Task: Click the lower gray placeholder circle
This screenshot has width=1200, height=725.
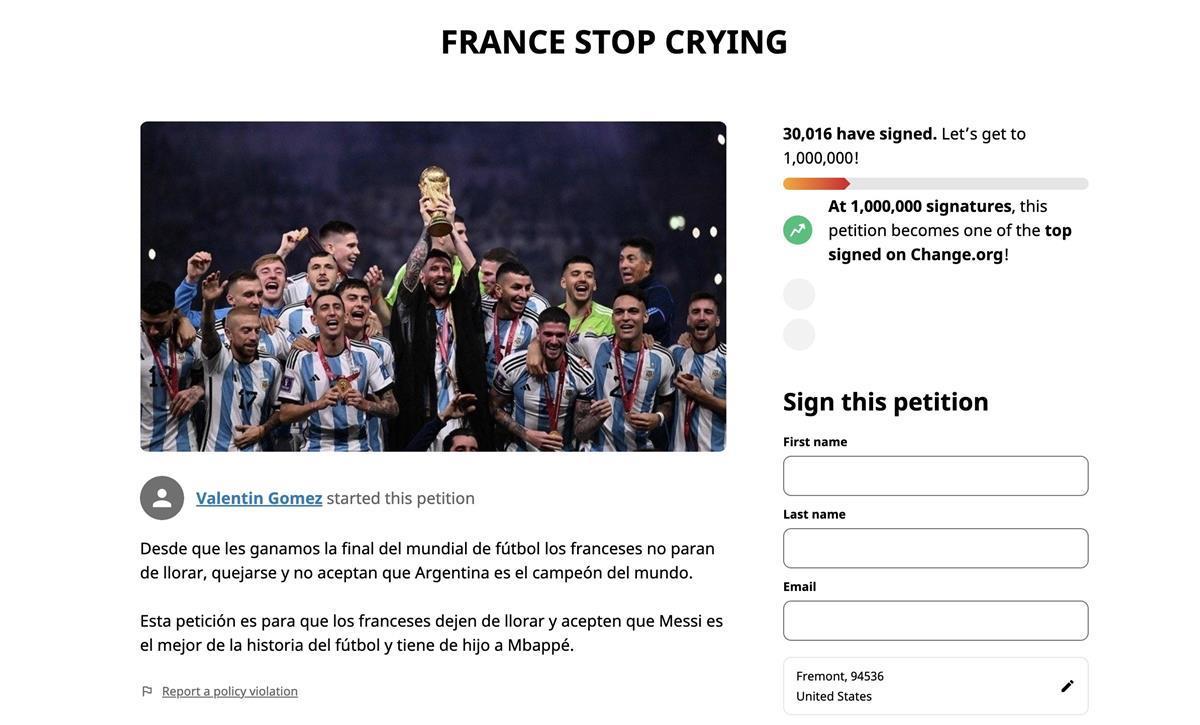Action: [x=799, y=334]
